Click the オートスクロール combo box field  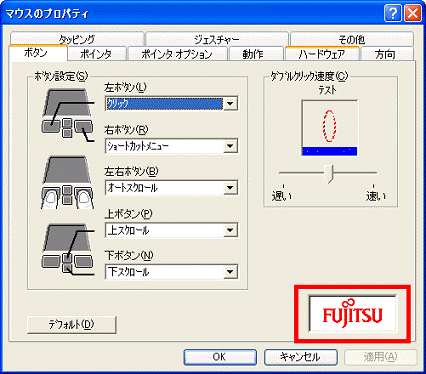171,188
